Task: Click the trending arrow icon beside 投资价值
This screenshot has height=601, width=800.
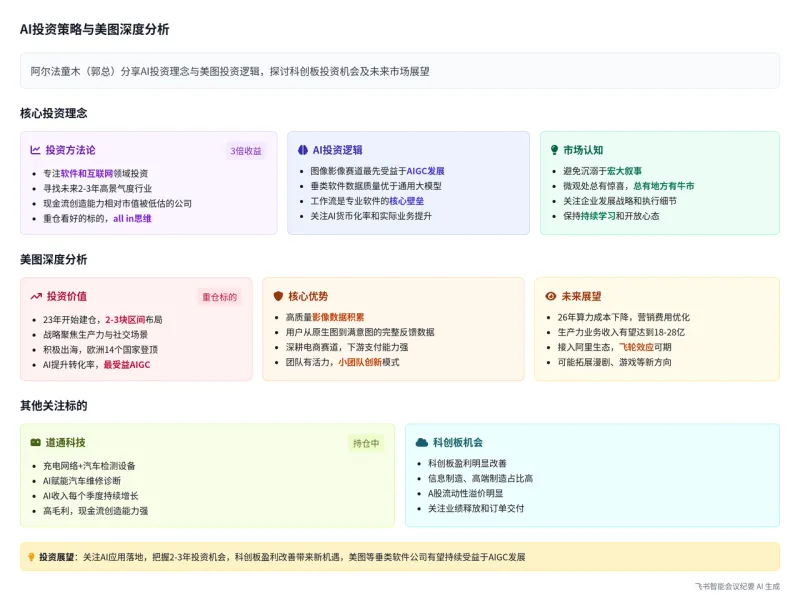Action: 36,296
